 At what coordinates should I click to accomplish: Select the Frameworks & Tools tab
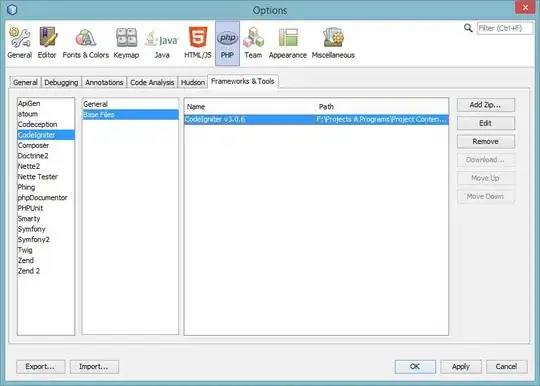(242, 81)
